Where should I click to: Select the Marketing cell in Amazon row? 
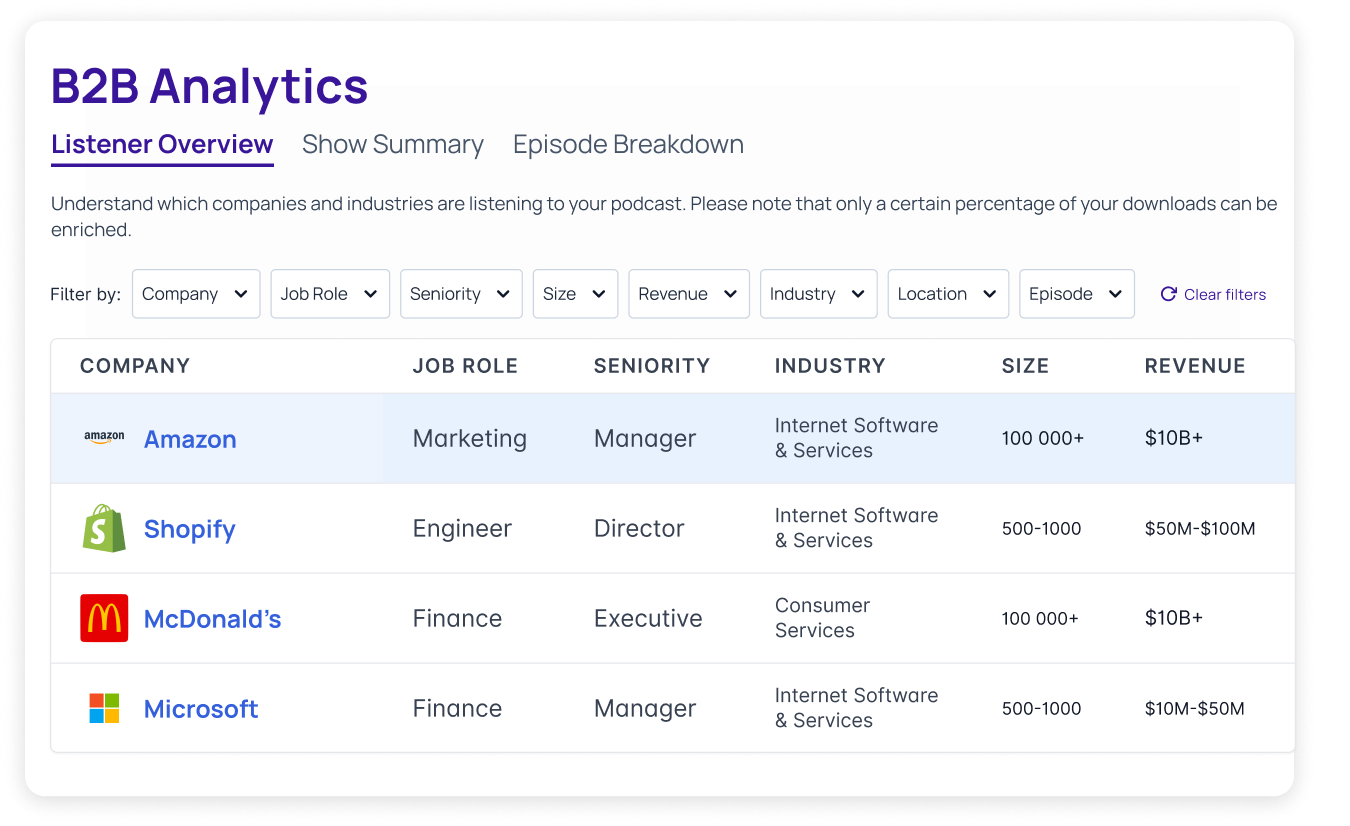click(x=470, y=439)
